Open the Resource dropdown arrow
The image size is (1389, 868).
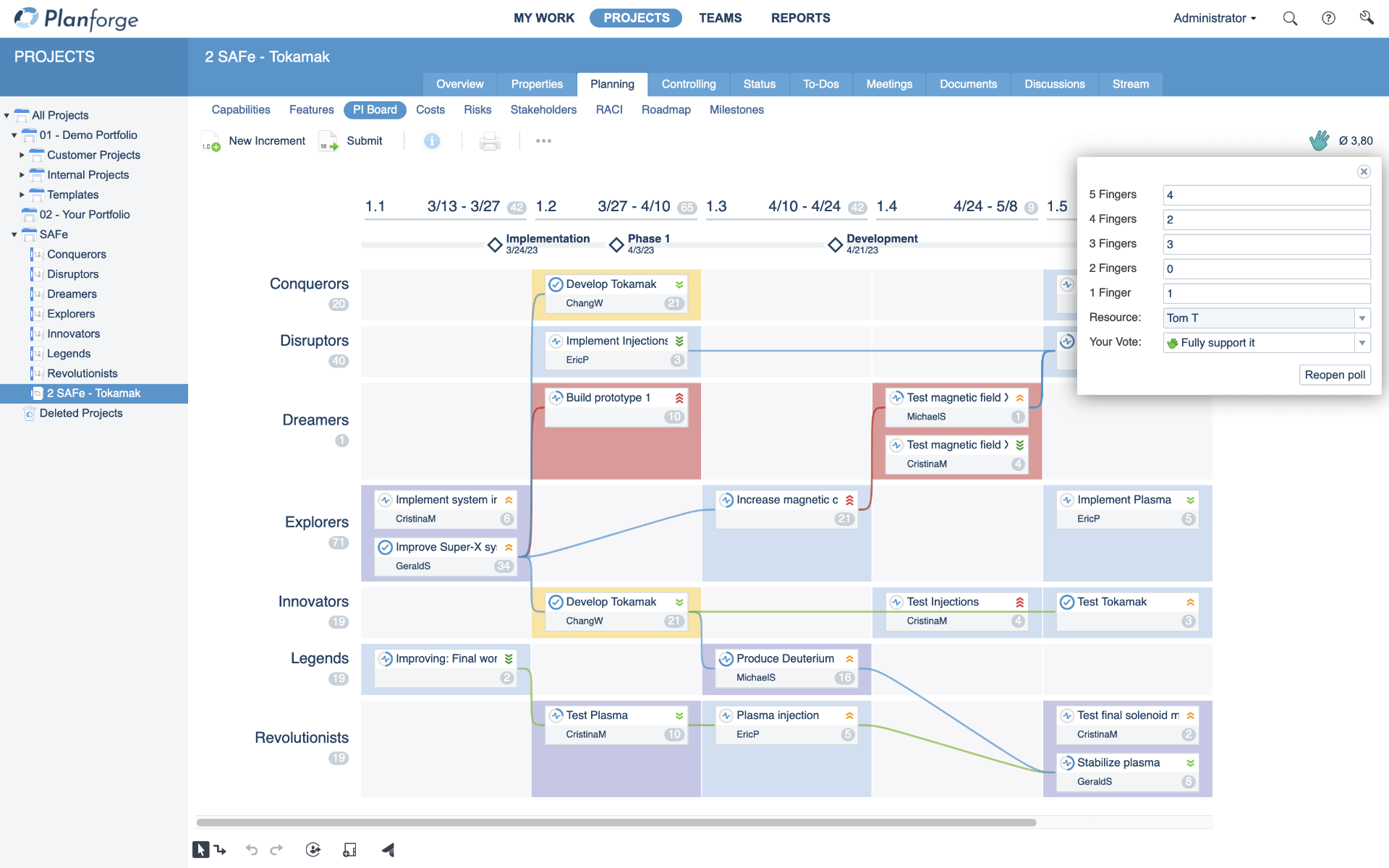pyautogui.click(x=1362, y=318)
